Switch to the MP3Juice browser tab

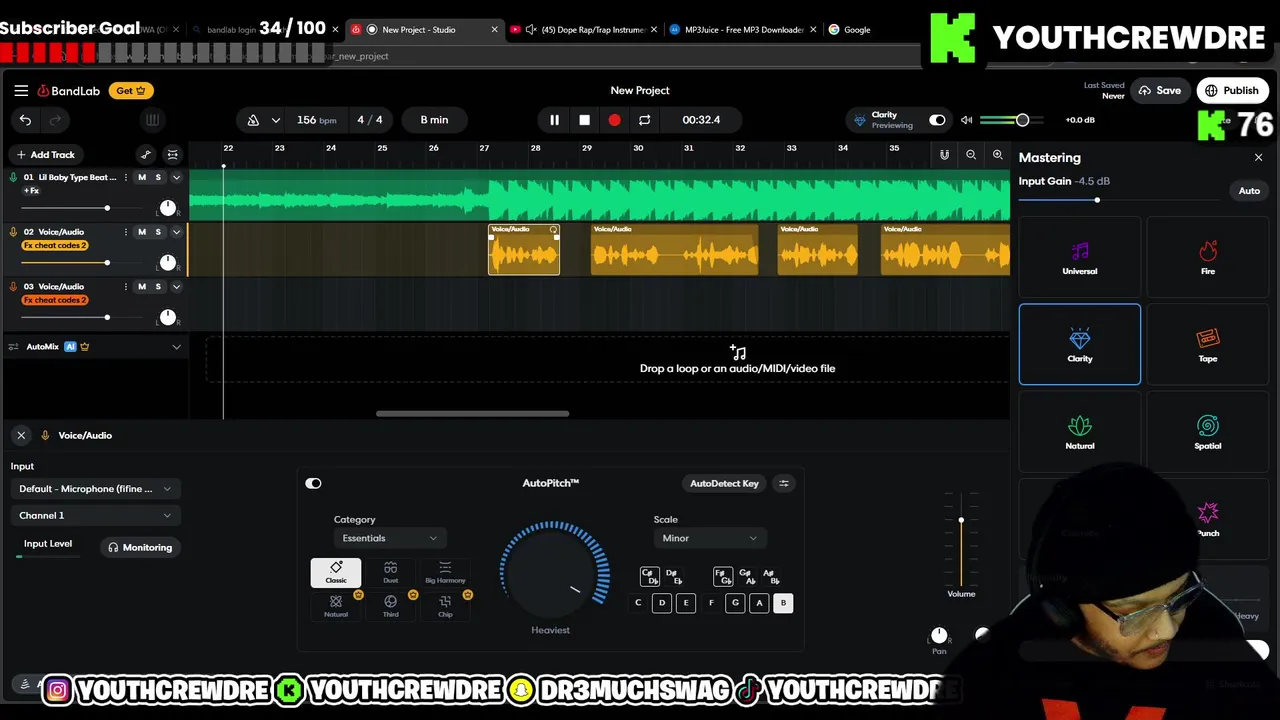pyautogui.click(x=743, y=30)
